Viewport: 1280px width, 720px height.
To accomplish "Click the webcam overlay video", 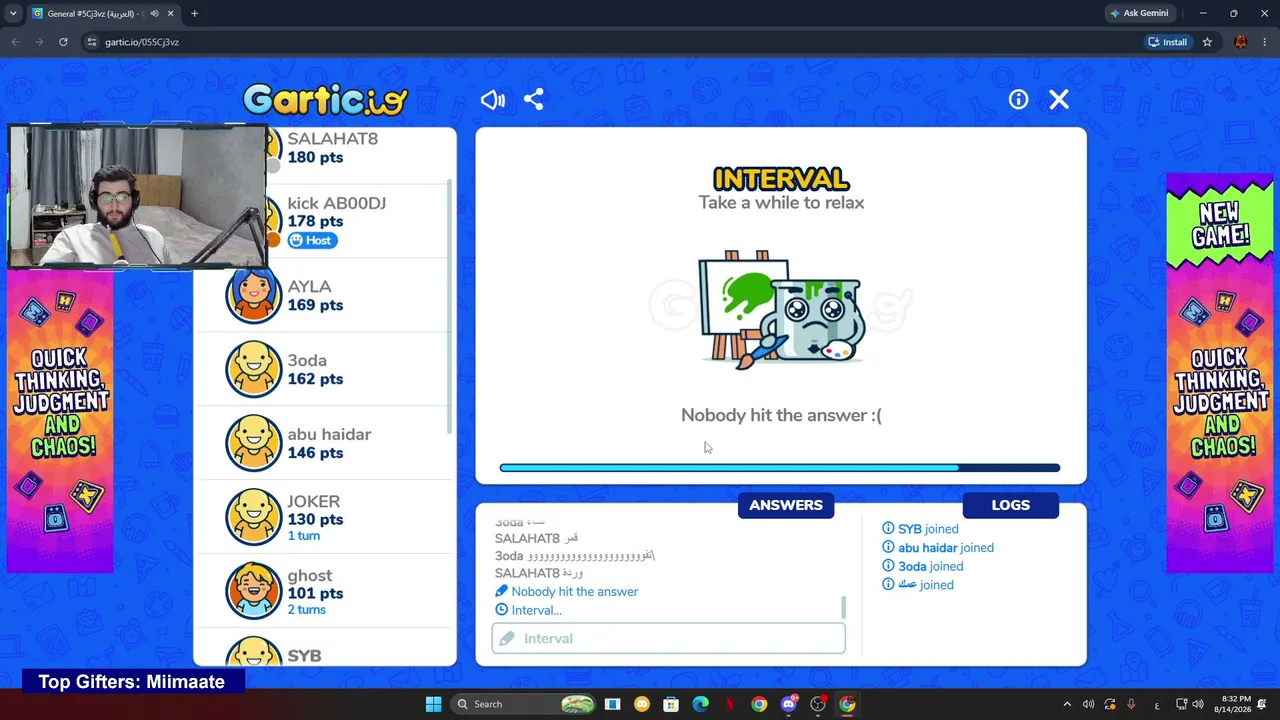I will pyautogui.click(x=137, y=197).
